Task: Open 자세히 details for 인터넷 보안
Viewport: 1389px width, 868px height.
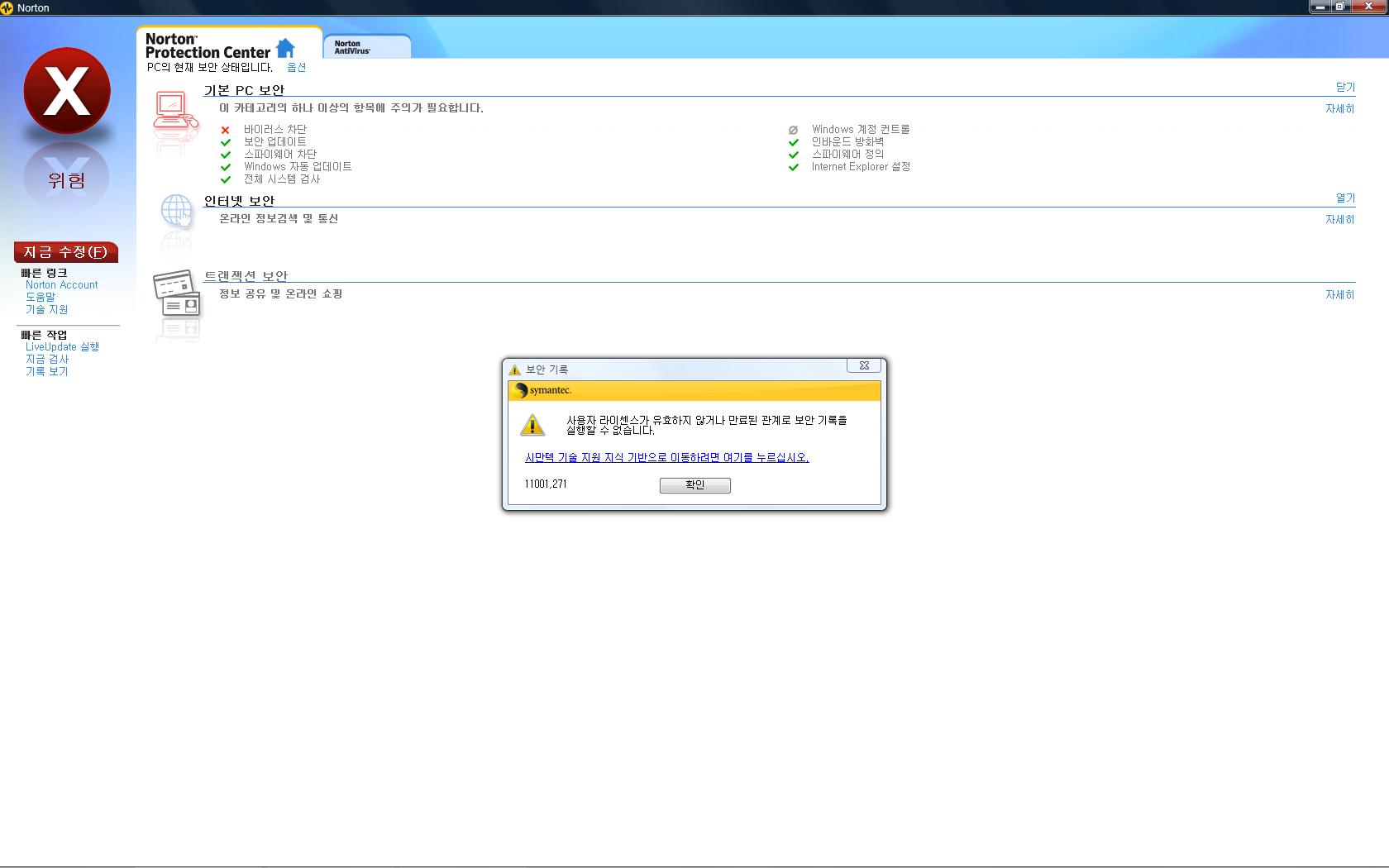Action: [x=1340, y=219]
